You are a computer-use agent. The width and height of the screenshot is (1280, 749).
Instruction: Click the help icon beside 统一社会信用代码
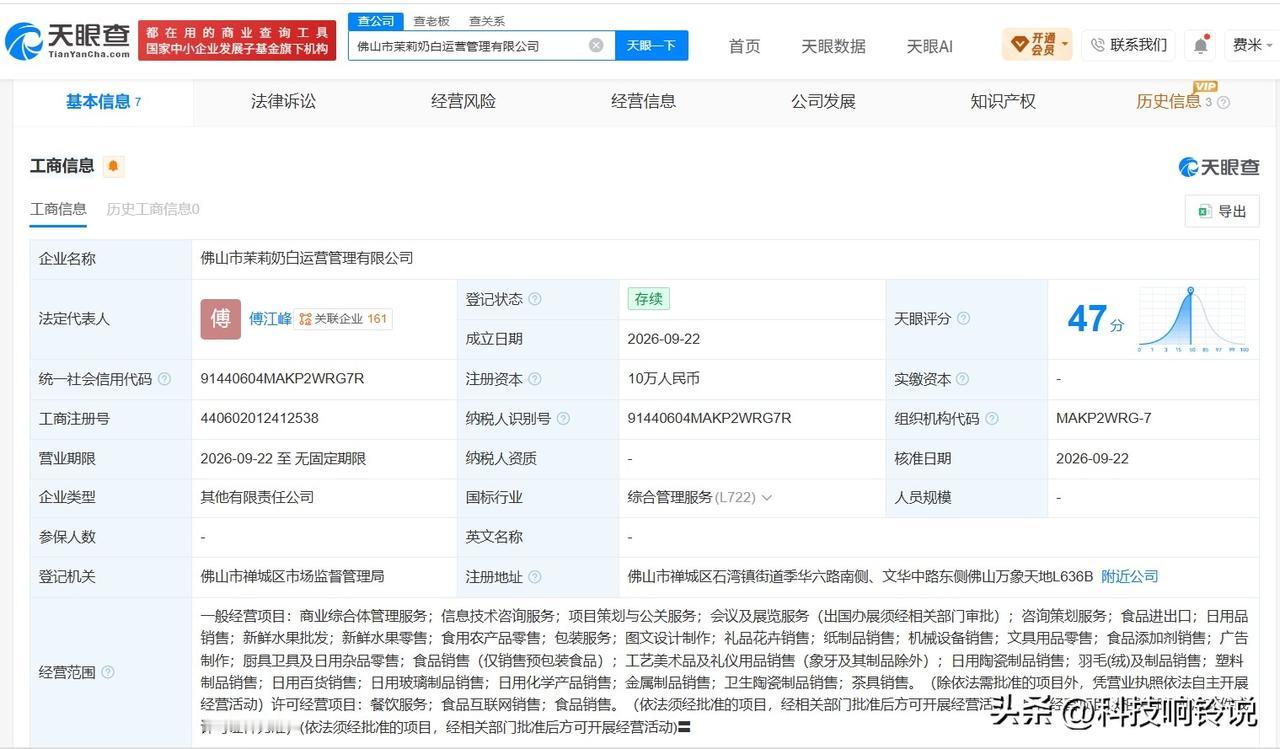[x=164, y=379]
